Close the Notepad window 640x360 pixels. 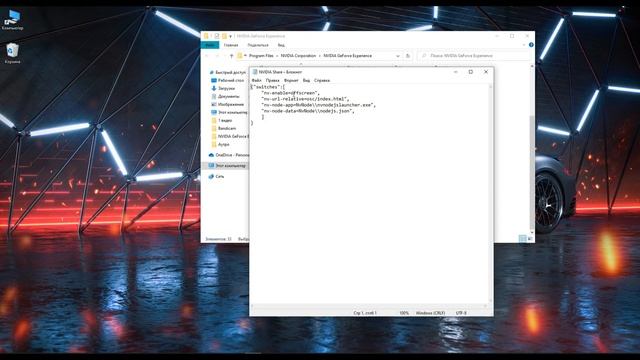(486, 72)
